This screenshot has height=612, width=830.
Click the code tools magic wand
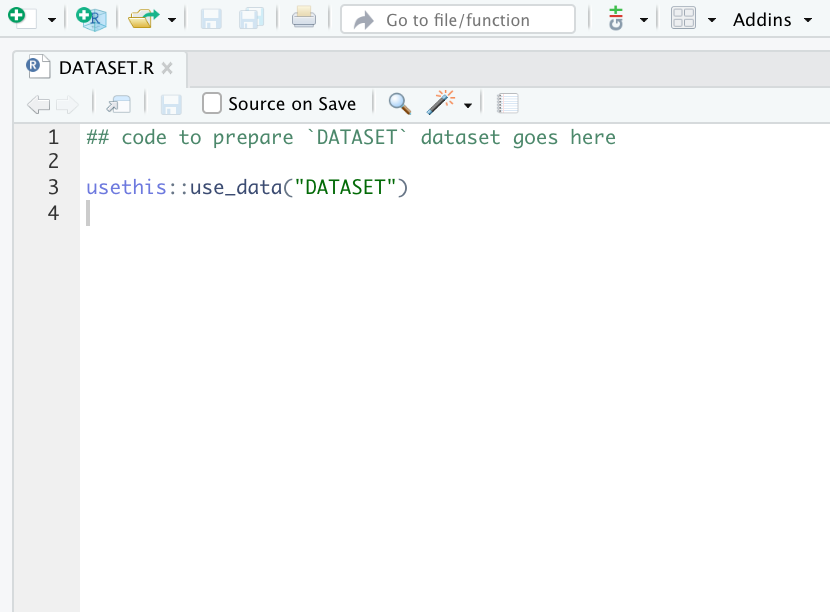click(440, 103)
